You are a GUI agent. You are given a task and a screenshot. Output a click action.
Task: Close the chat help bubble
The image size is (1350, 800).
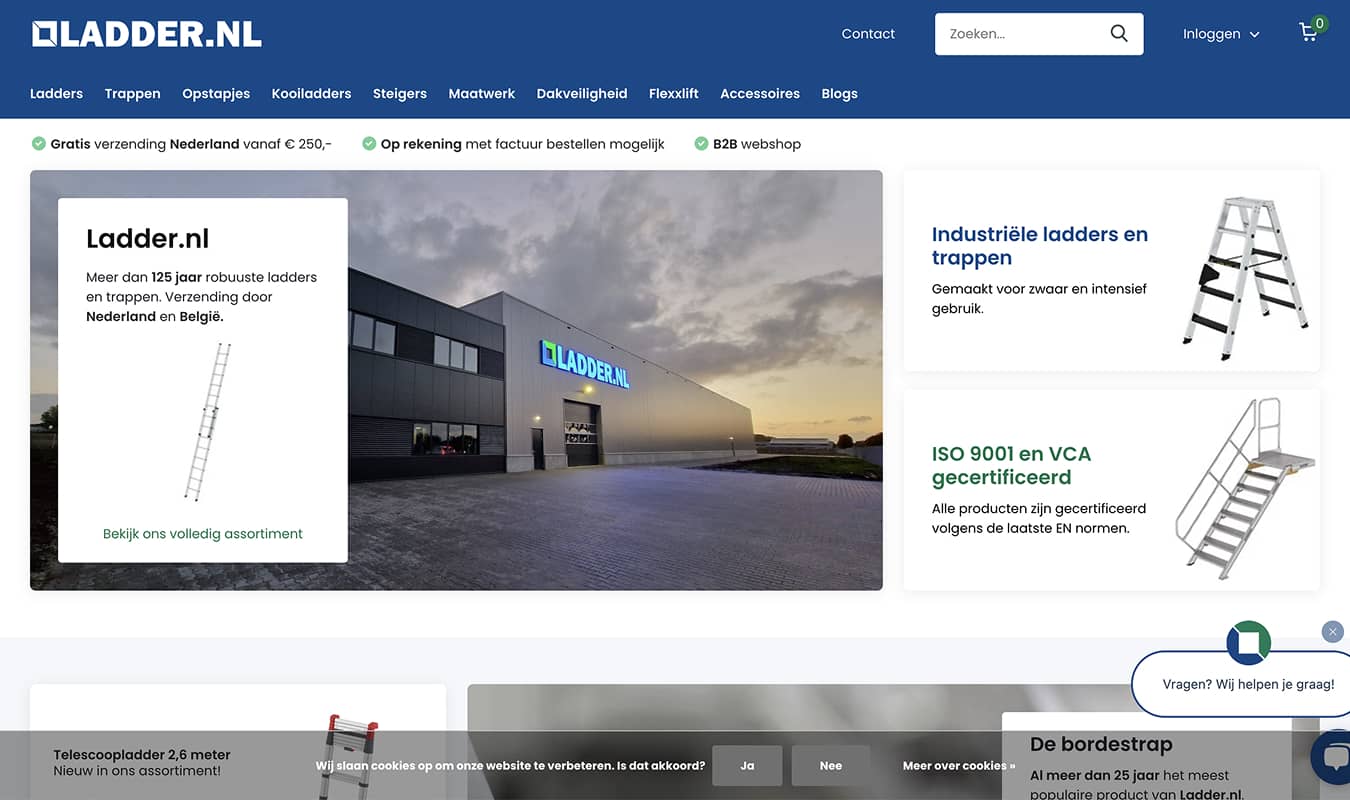tap(1332, 632)
